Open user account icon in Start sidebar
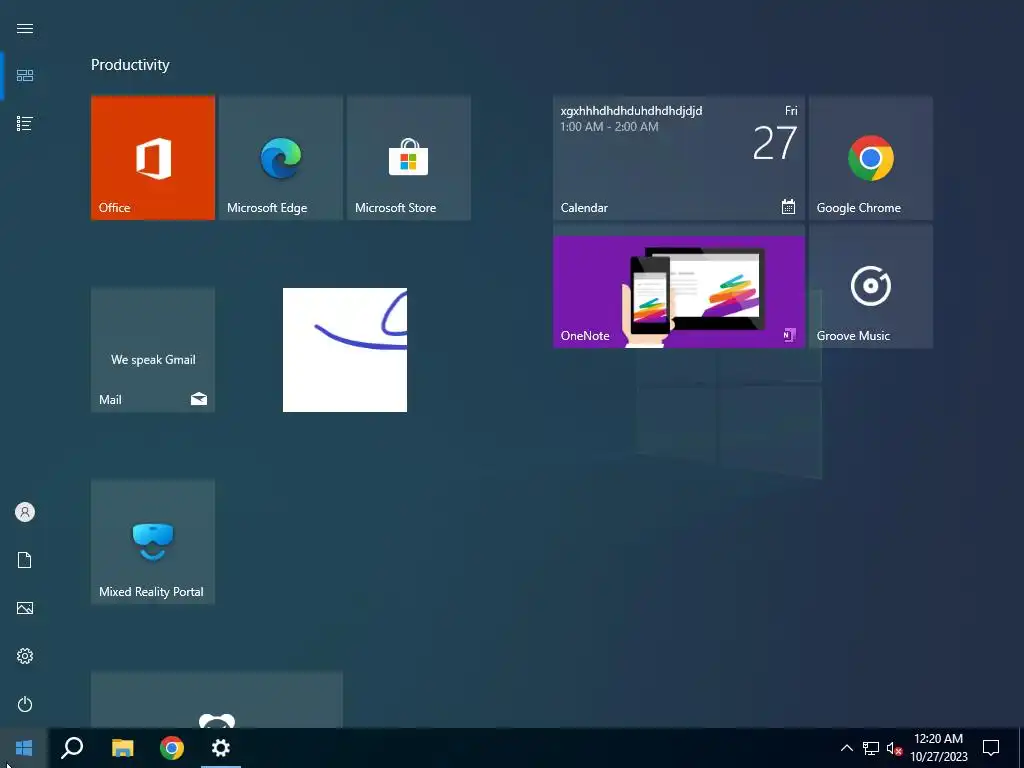Screen dimensions: 1024x768 25,512
